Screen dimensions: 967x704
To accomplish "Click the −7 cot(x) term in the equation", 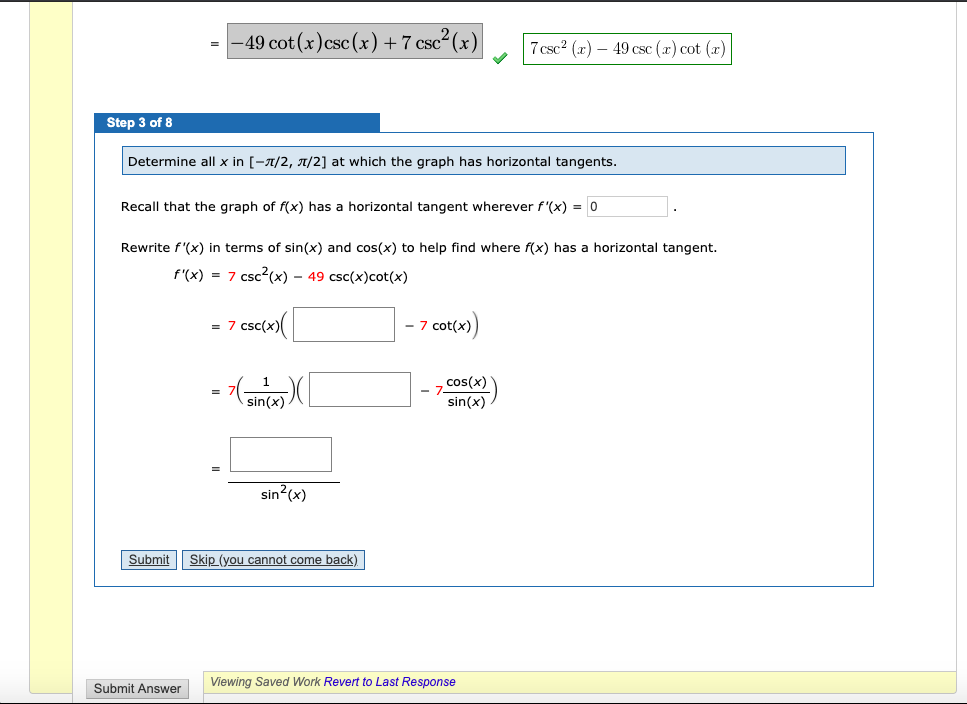I will coord(442,324).
